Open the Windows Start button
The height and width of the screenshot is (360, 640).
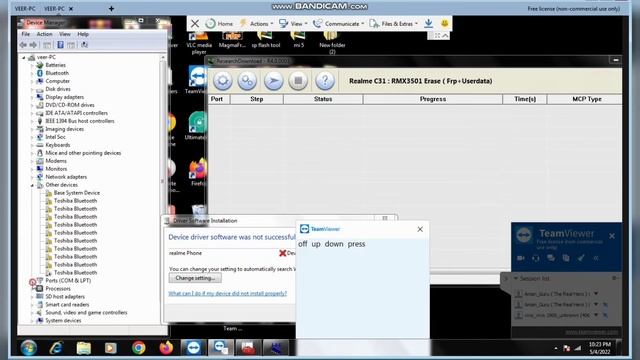(29, 348)
